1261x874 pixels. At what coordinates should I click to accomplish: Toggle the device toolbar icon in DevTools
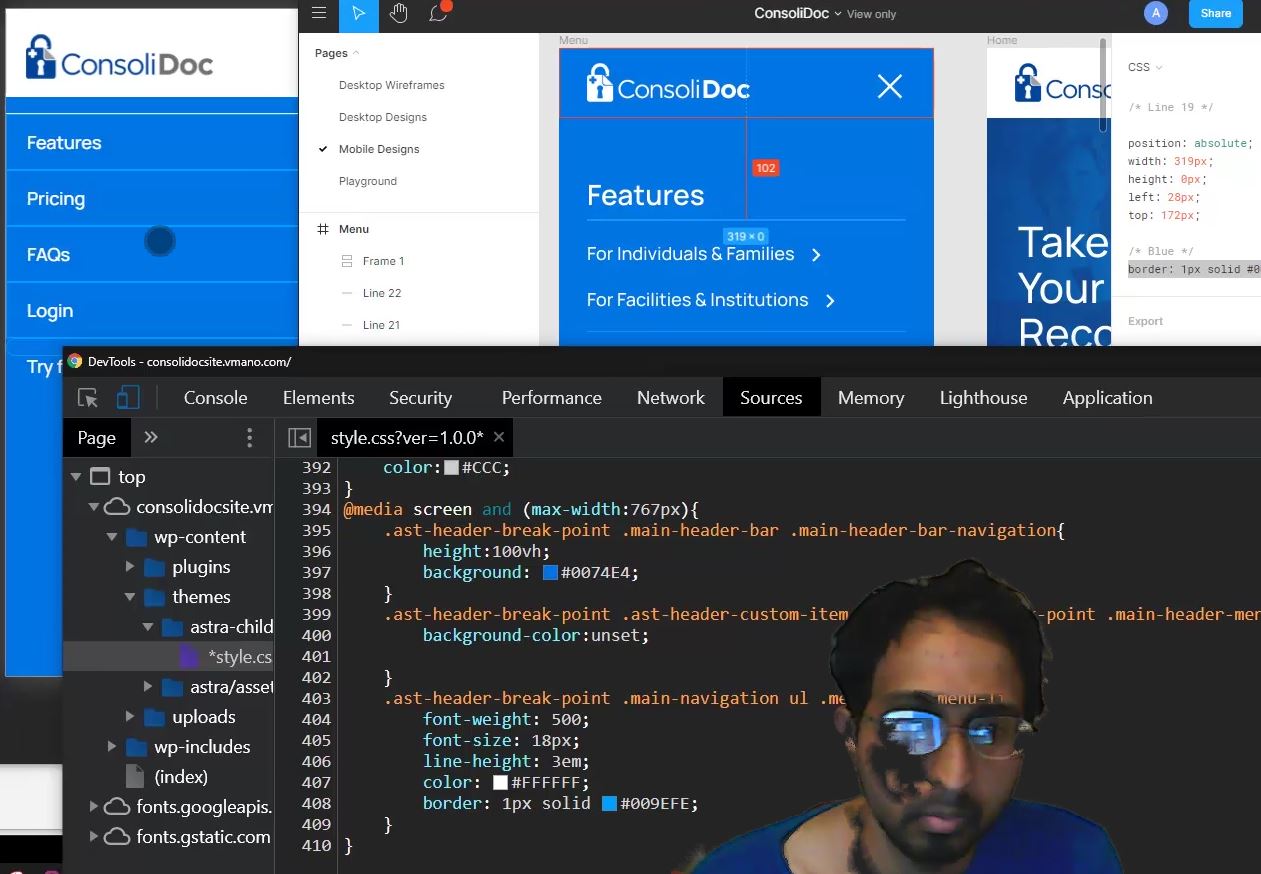(x=128, y=398)
